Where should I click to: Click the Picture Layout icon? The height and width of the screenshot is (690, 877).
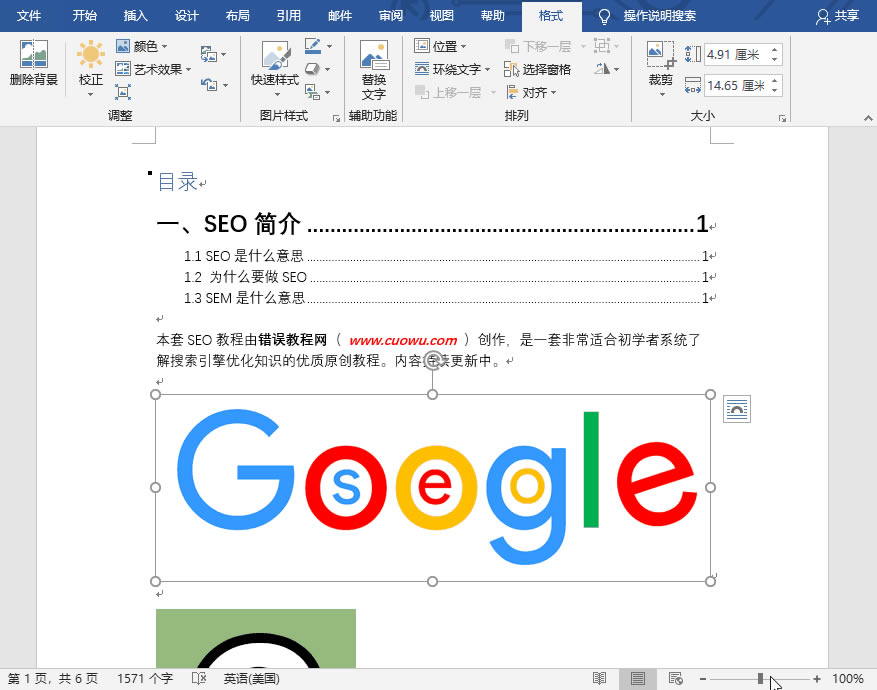point(312,92)
